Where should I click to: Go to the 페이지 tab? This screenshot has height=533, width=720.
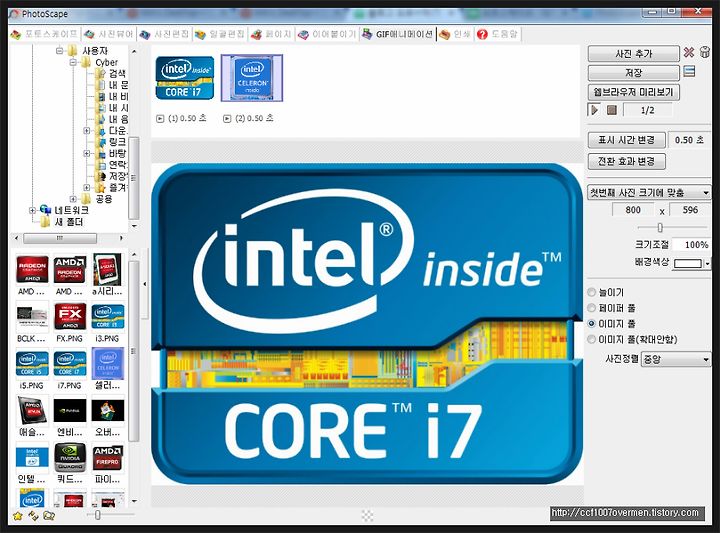271,34
